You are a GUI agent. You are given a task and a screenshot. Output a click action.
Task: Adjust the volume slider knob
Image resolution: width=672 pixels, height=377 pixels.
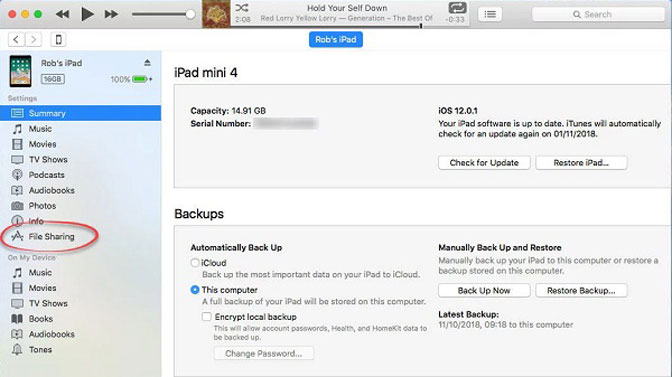[x=190, y=14]
